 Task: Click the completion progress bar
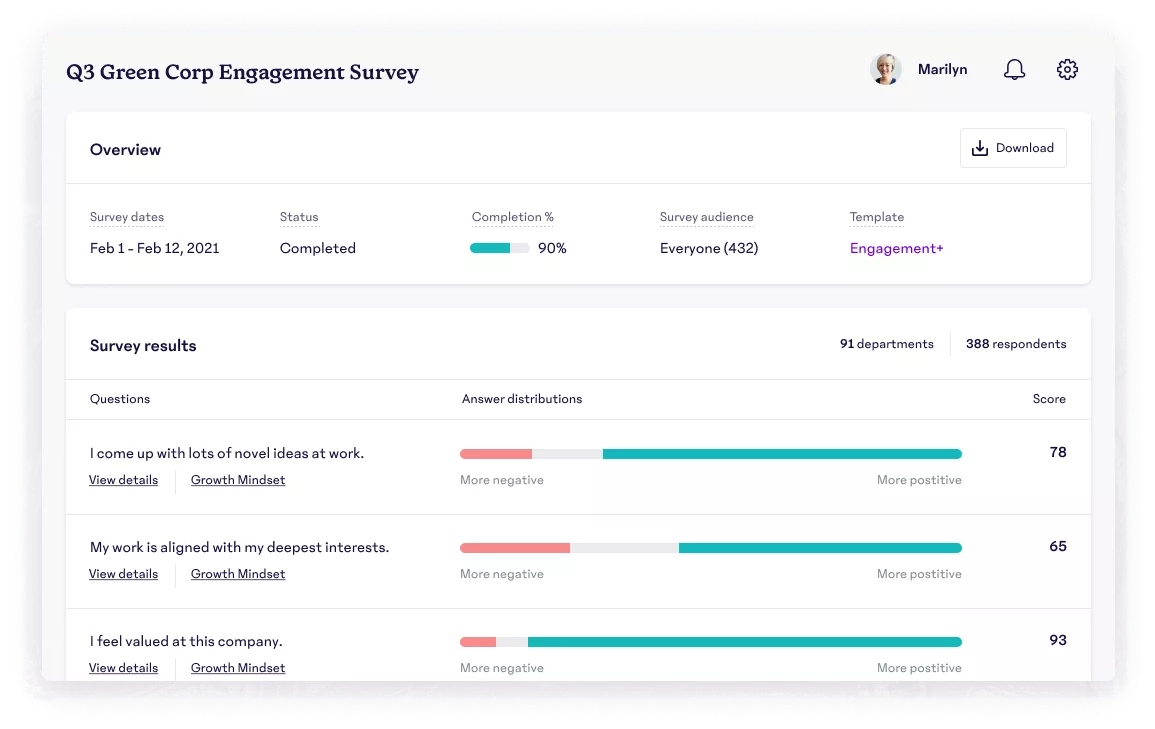click(x=499, y=248)
